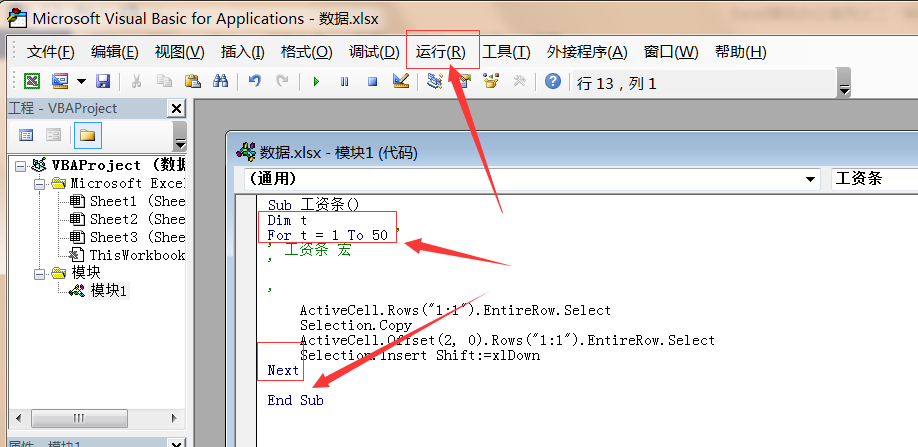Click the Cut scissors icon
Image resolution: width=918 pixels, height=447 pixels.
click(x=136, y=81)
